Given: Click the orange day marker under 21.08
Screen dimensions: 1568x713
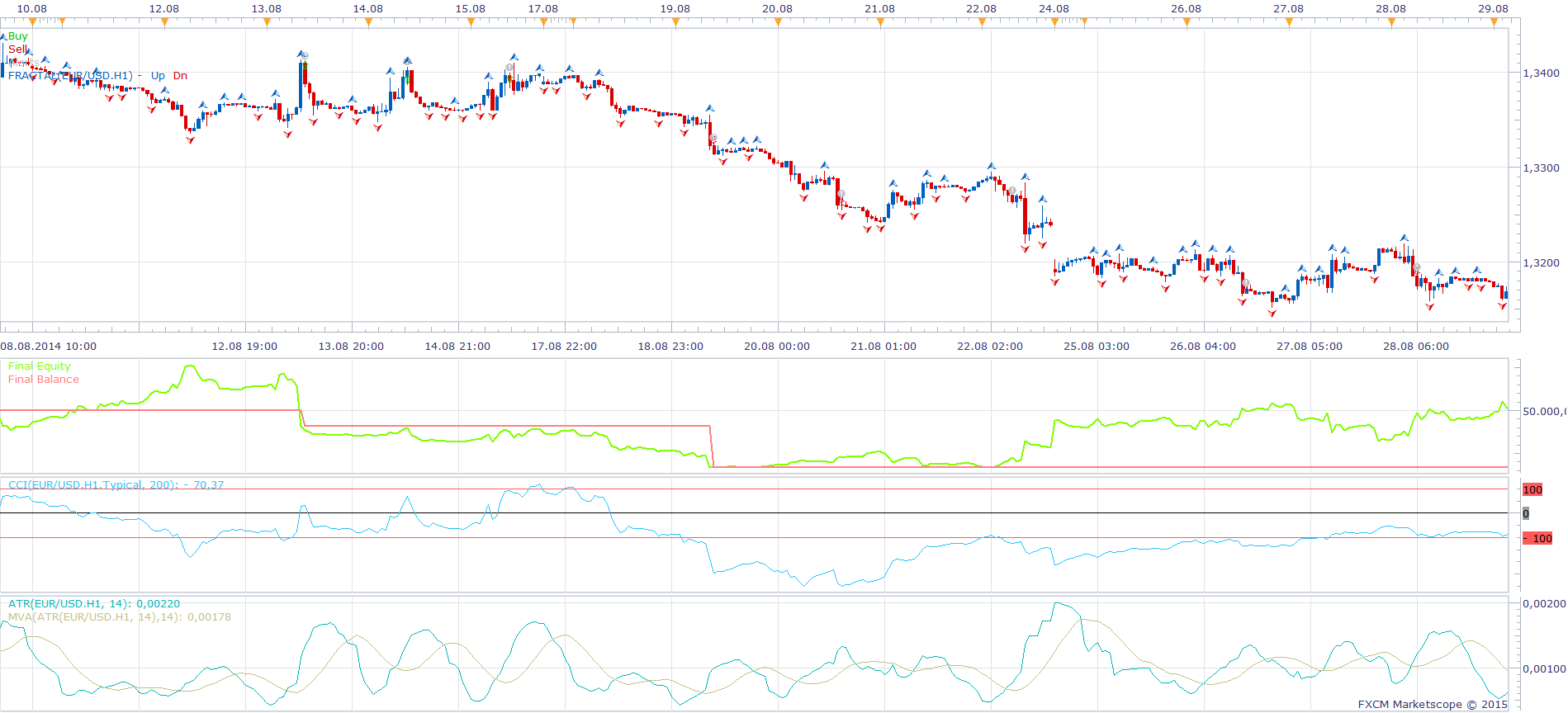Looking at the screenshot, I should (880, 22).
